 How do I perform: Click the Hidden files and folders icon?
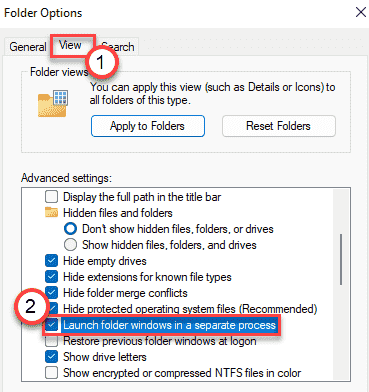click(x=51, y=212)
